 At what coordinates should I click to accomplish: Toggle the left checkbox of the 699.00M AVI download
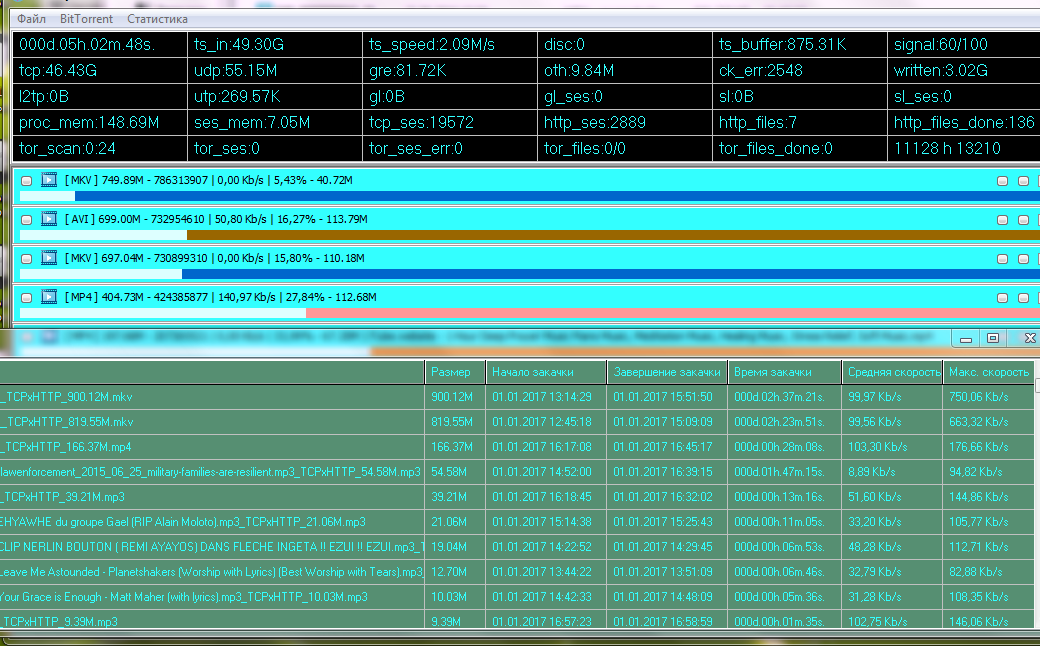click(x=26, y=219)
